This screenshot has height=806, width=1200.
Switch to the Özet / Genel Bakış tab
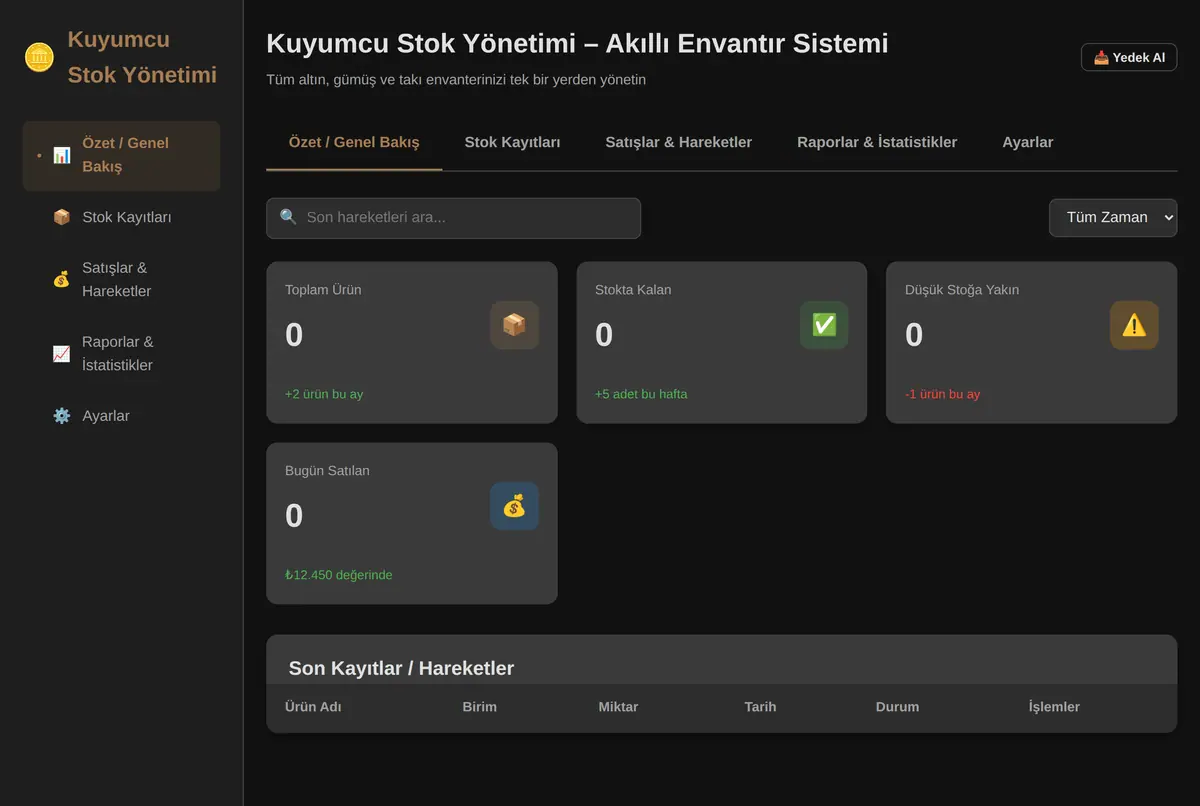coord(354,142)
